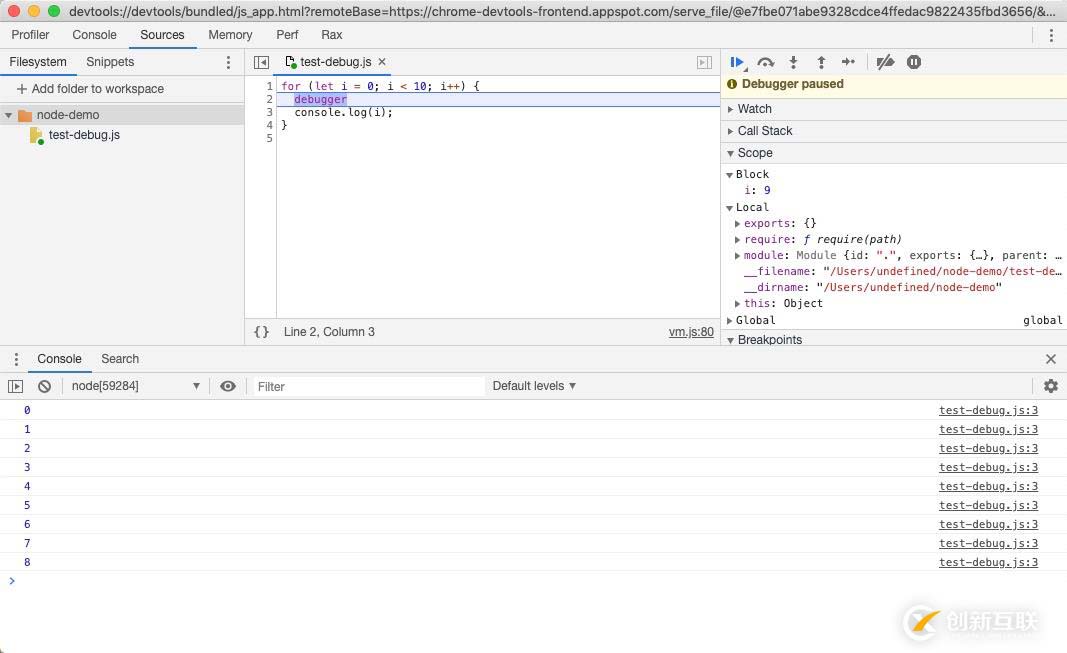The image size is (1067, 653).
Task: Open DevTools main kebab menu
Action: tap(1051, 35)
